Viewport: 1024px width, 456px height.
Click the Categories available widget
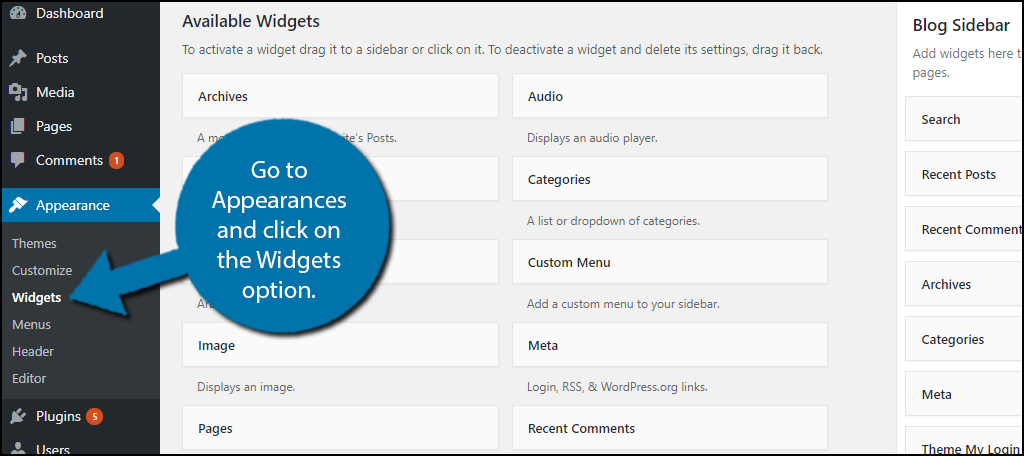(x=669, y=179)
